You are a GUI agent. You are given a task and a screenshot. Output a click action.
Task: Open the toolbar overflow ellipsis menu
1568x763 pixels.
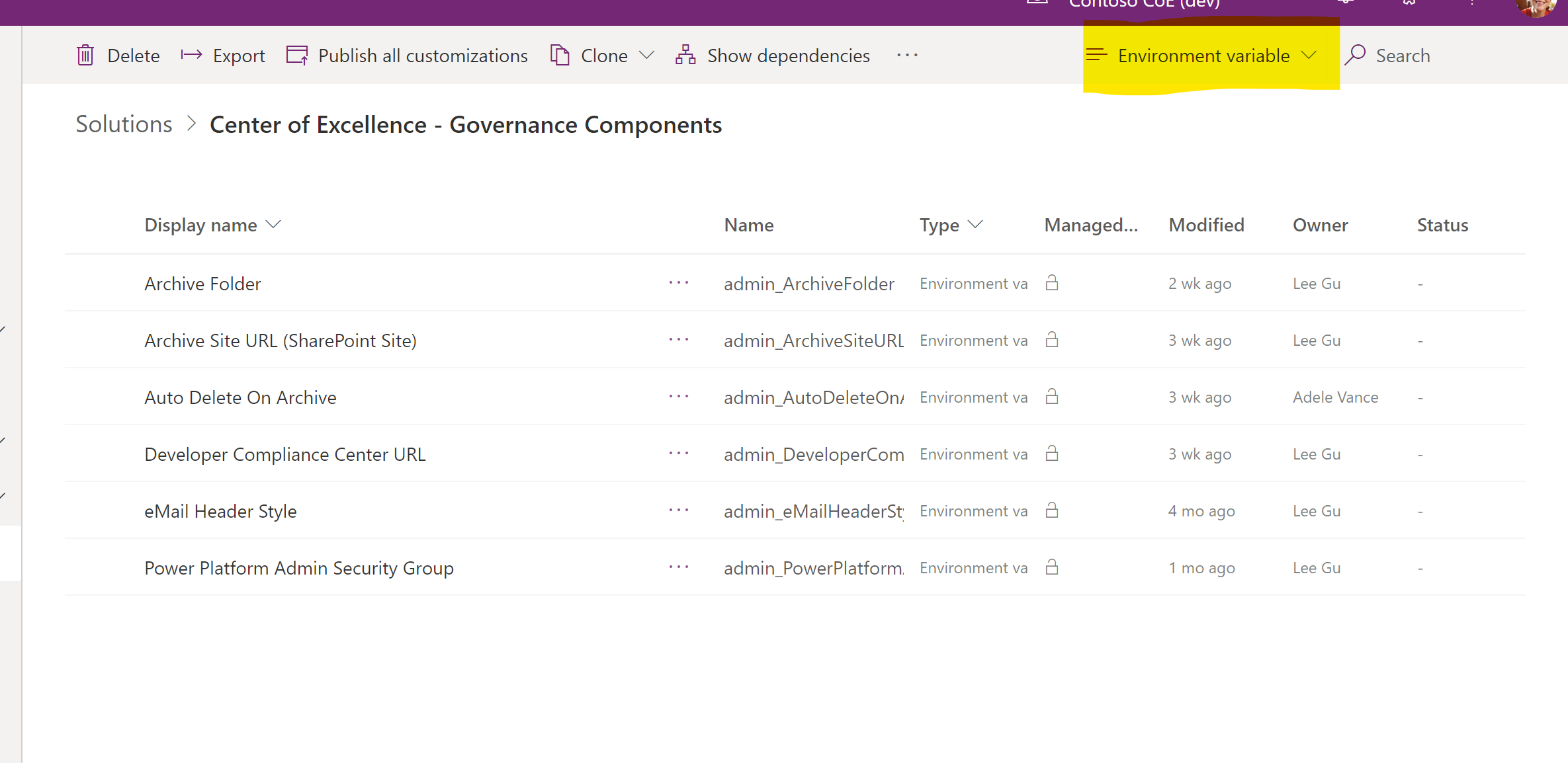907,56
